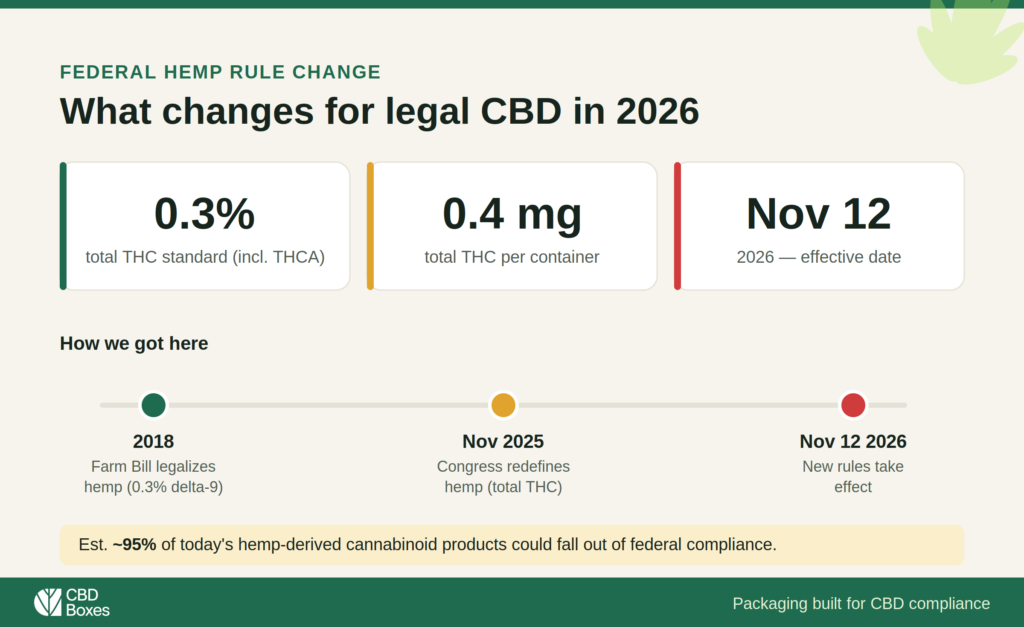Click the Federal Hemp Rule Change heading

(x=220, y=72)
